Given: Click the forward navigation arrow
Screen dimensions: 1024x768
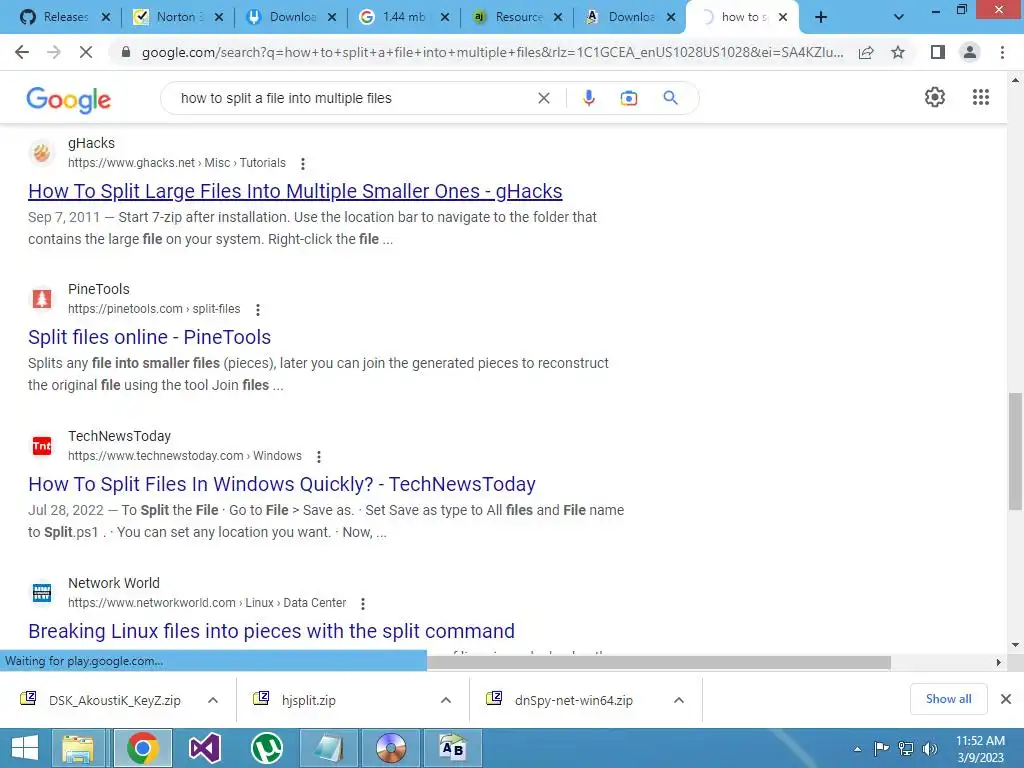Looking at the screenshot, I should [x=54, y=52].
